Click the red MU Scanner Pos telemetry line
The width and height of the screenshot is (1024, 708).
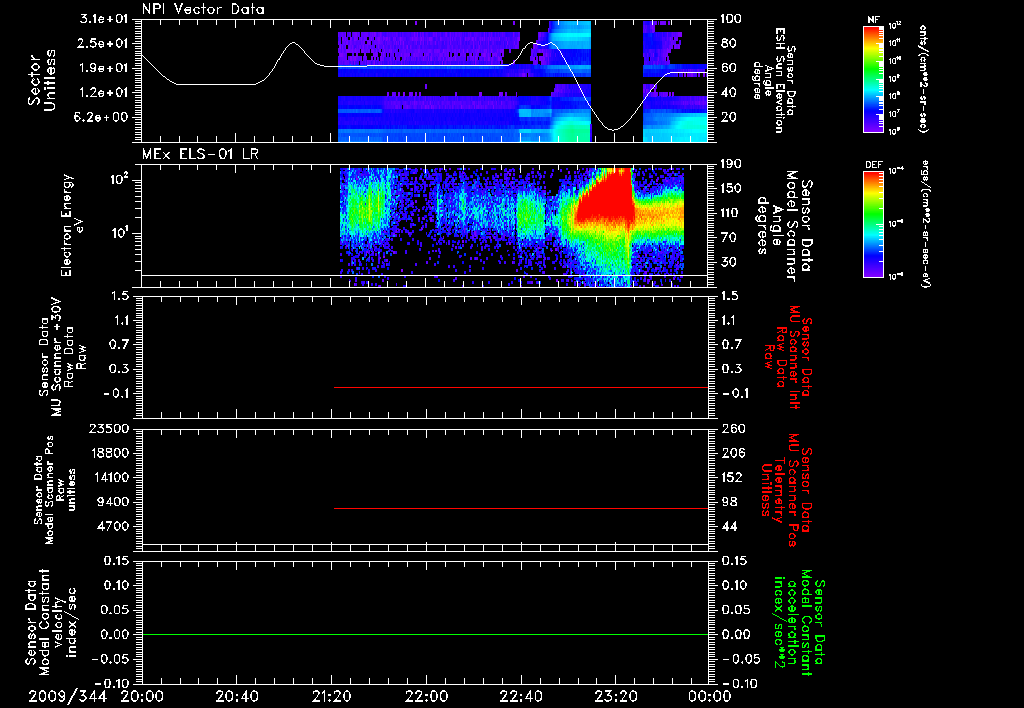[521, 508]
